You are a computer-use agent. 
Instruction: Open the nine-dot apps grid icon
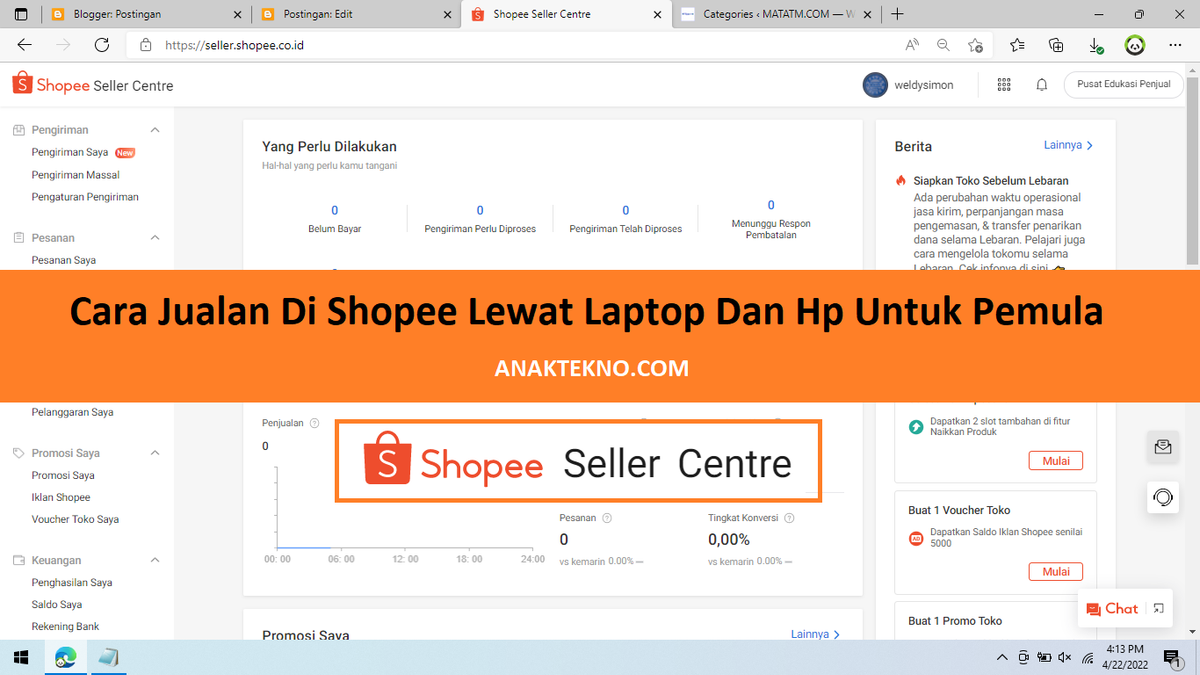[x=1004, y=85]
